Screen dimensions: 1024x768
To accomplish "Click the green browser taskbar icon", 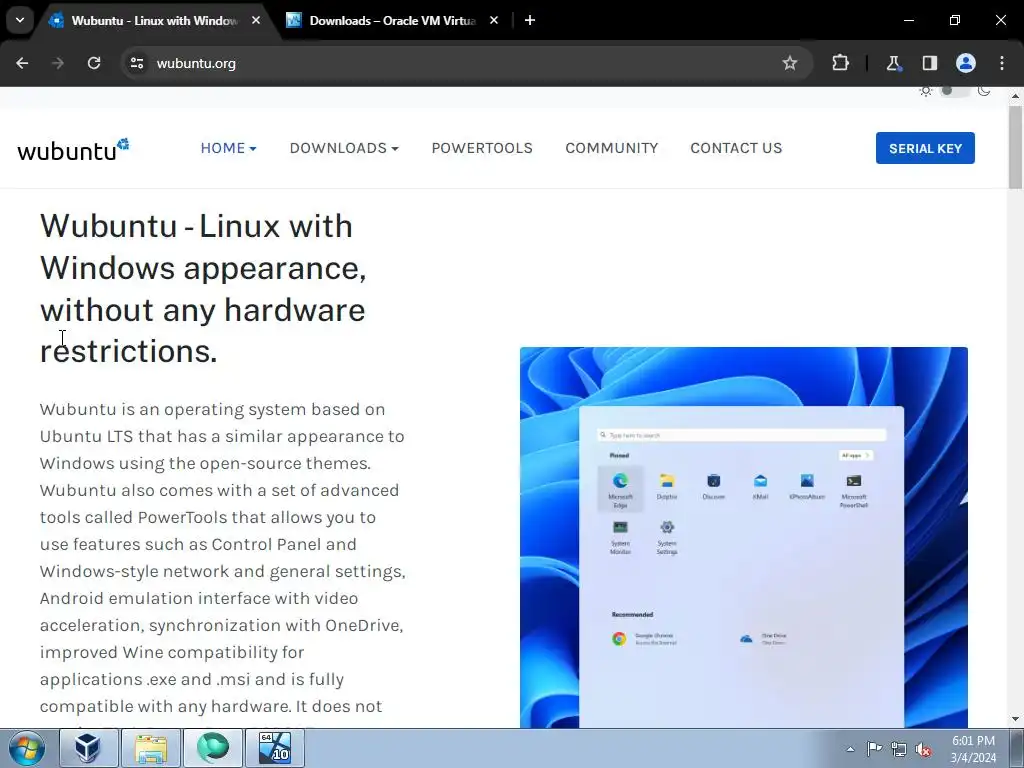I will (213, 748).
